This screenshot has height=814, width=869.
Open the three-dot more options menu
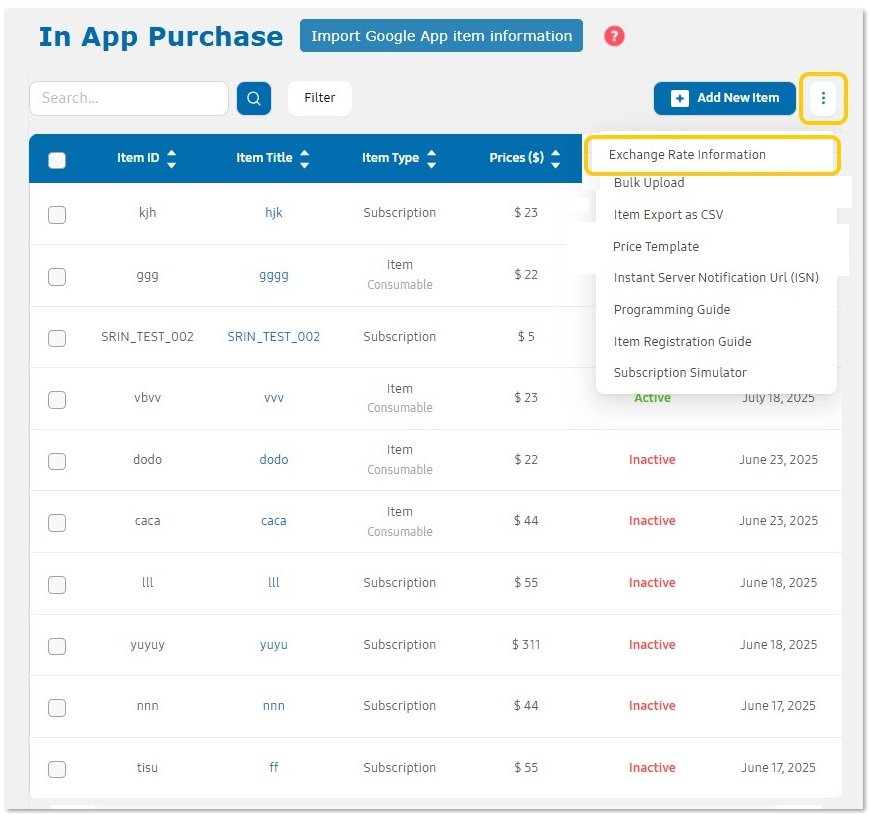[x=823, y=98]
